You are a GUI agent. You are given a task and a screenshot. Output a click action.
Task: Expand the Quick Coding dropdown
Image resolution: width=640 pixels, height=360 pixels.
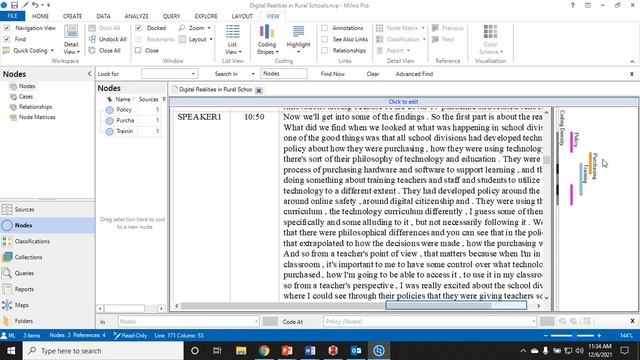52,51
